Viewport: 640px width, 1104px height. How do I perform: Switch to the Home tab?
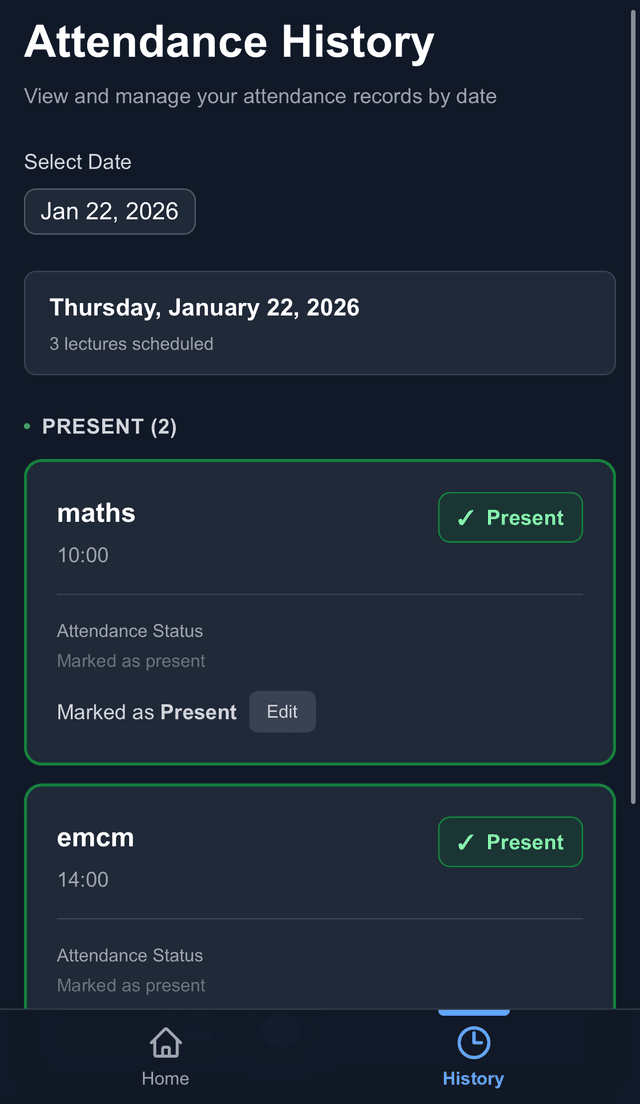165,1058
